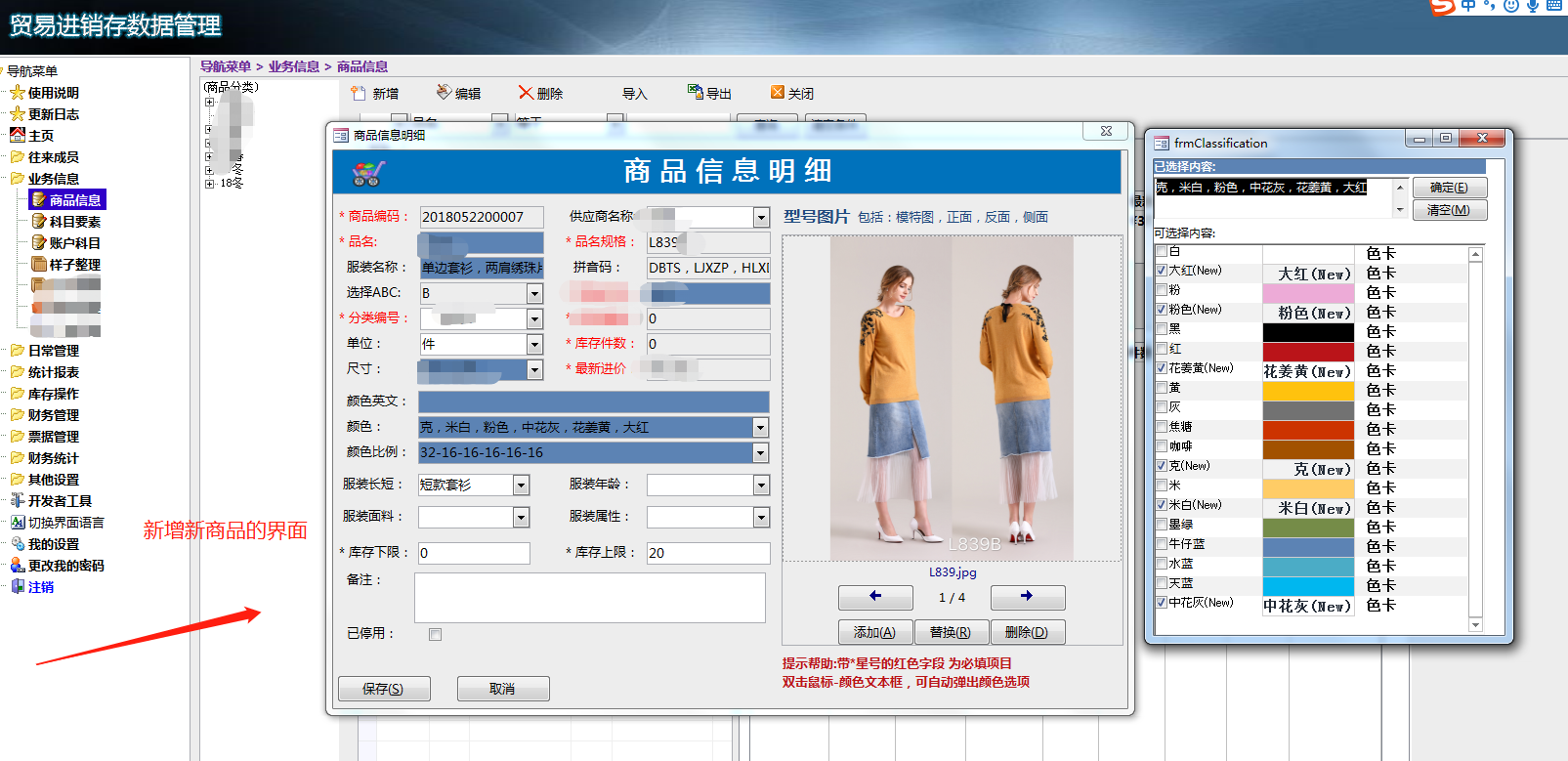Check 粉 color checkbox
Screen dimensions: 1568x761
coord(1162,290)
